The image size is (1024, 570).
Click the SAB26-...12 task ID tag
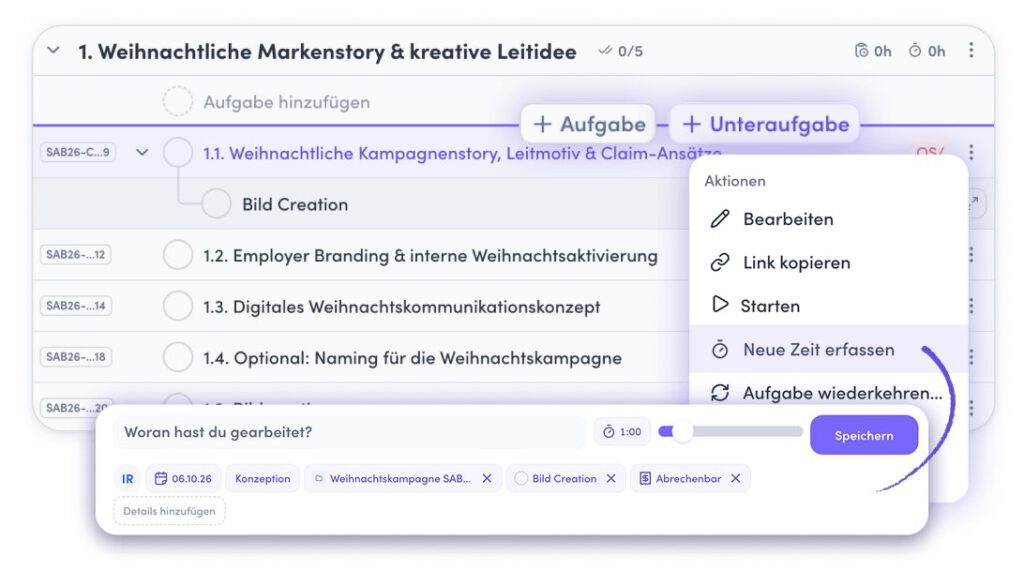pyautogui.click(x=76, y=255)
